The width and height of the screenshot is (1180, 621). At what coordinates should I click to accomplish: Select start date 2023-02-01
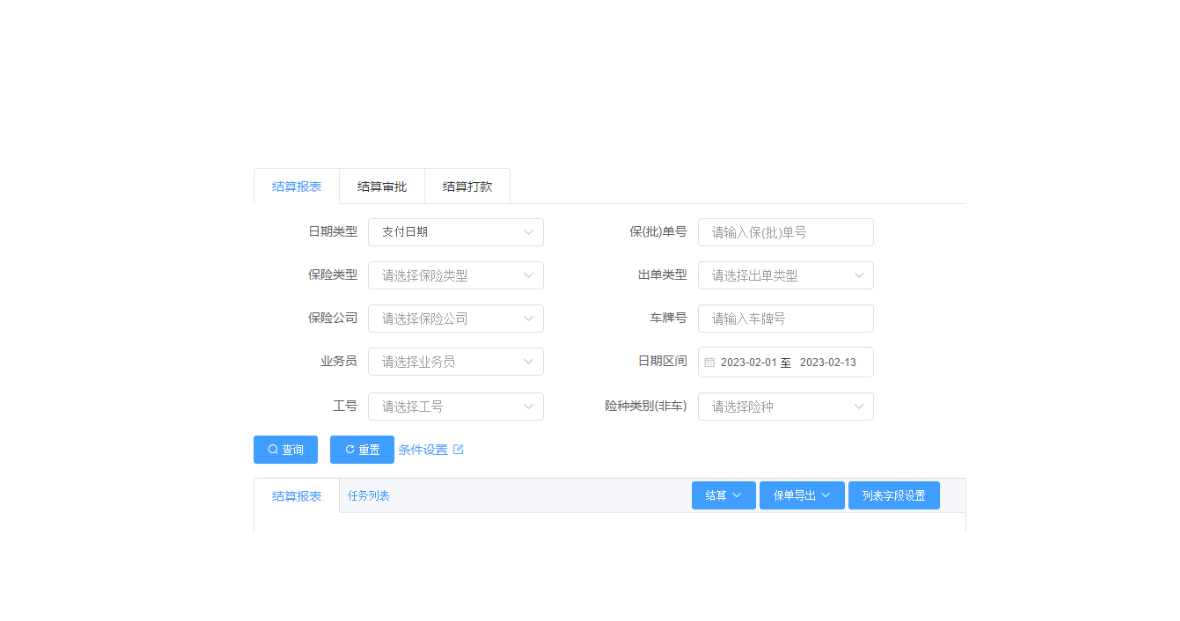pos(748,362)
